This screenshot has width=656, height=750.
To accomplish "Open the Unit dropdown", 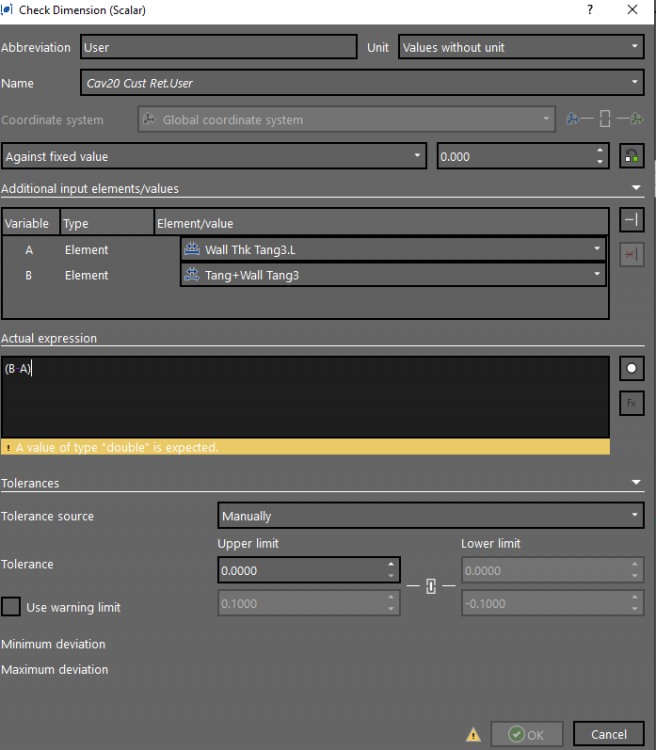I will 520,47.
